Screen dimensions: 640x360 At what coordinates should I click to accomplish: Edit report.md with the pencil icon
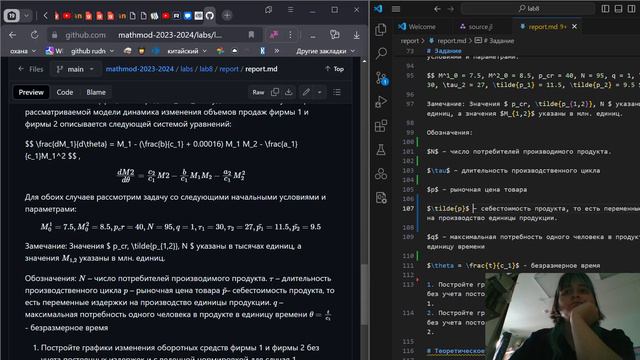[306, 92]
